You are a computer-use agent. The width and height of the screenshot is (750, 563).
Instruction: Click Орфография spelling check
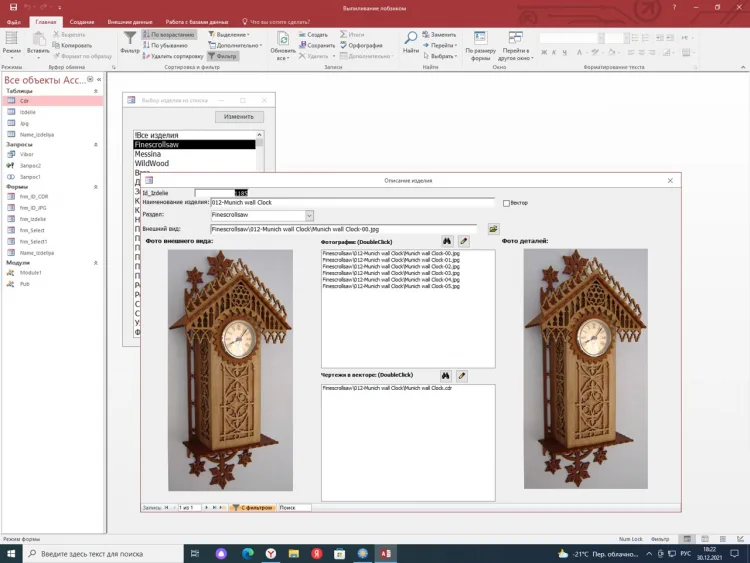362,45
